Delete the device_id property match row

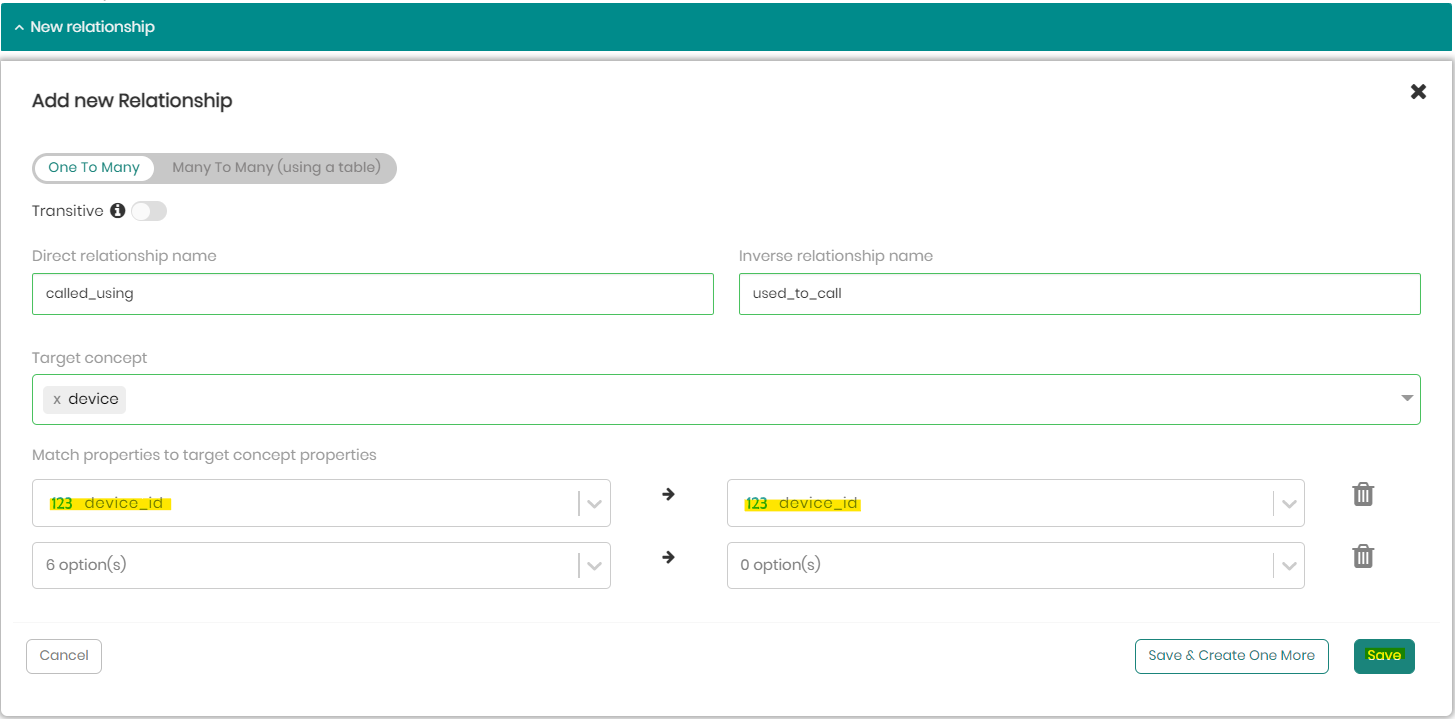tap(1362, 494)
